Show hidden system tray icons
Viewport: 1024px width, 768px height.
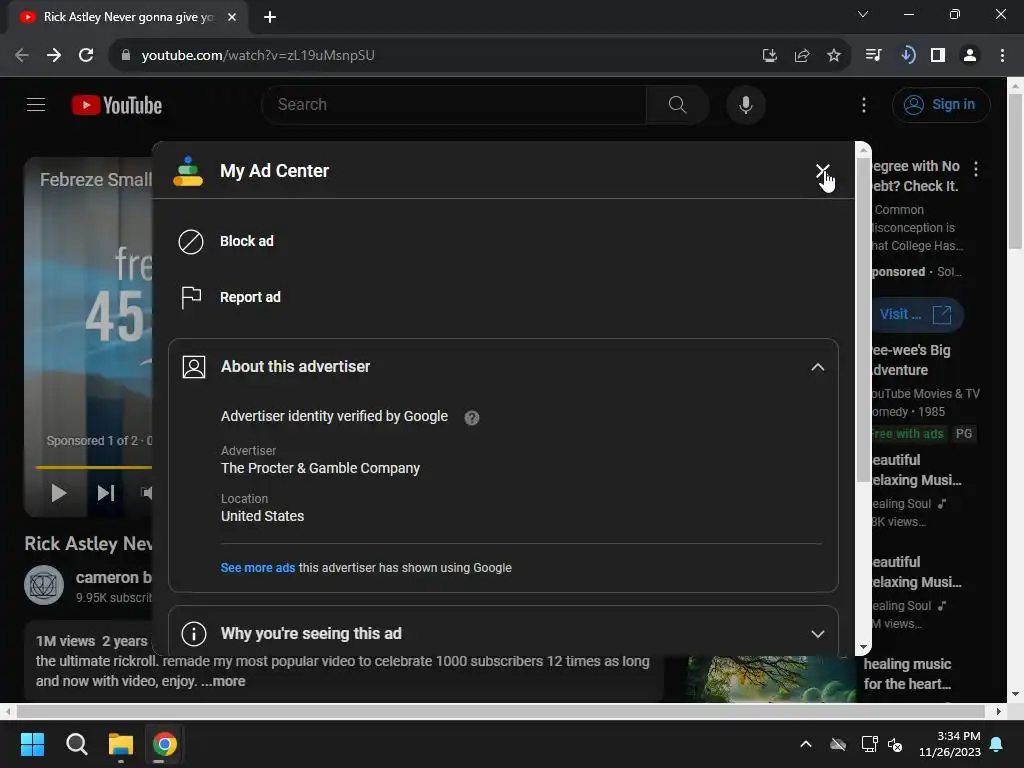(x=806, y=744)
